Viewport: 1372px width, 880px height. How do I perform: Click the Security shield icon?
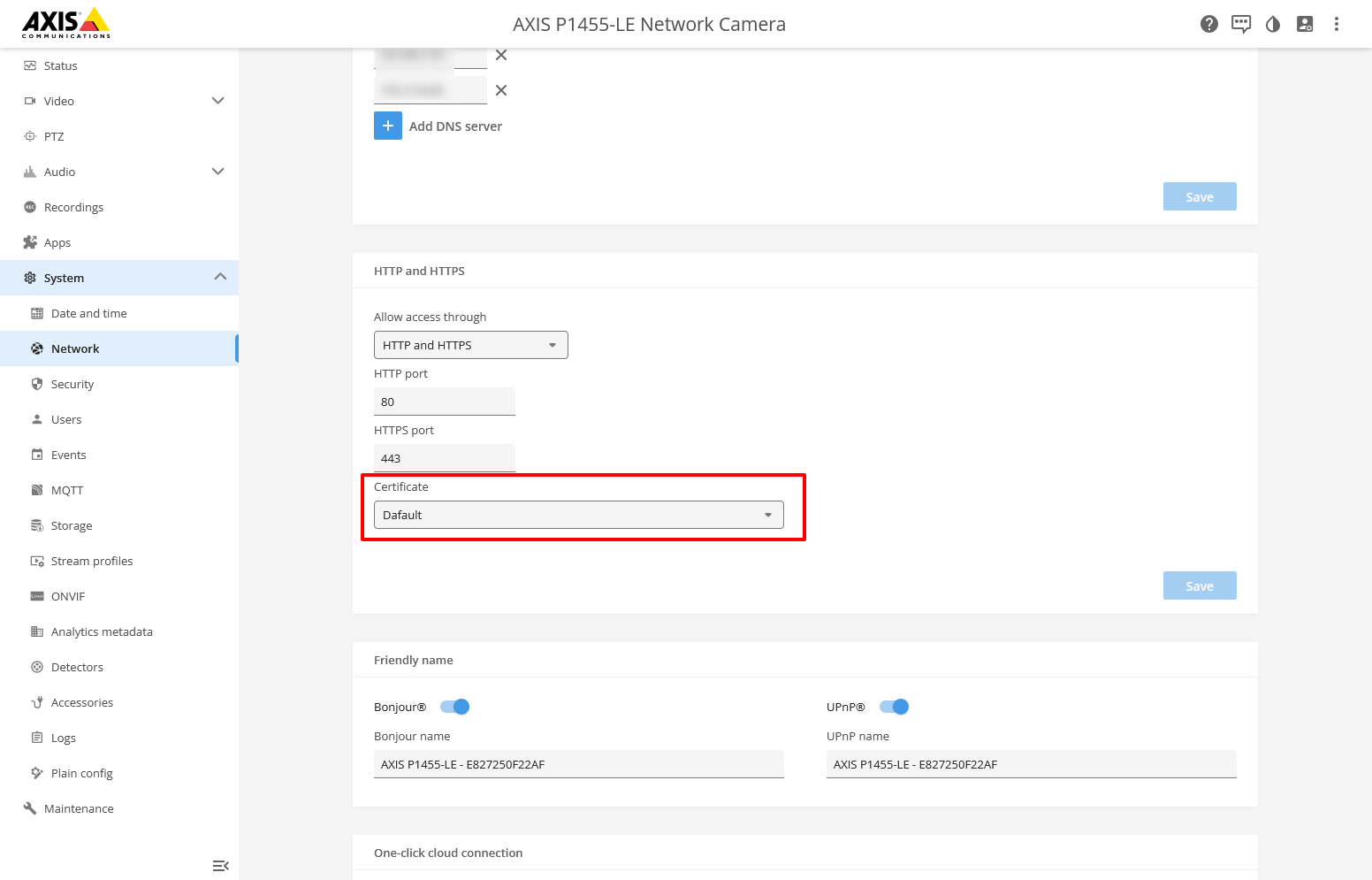[x=37, y=384]
